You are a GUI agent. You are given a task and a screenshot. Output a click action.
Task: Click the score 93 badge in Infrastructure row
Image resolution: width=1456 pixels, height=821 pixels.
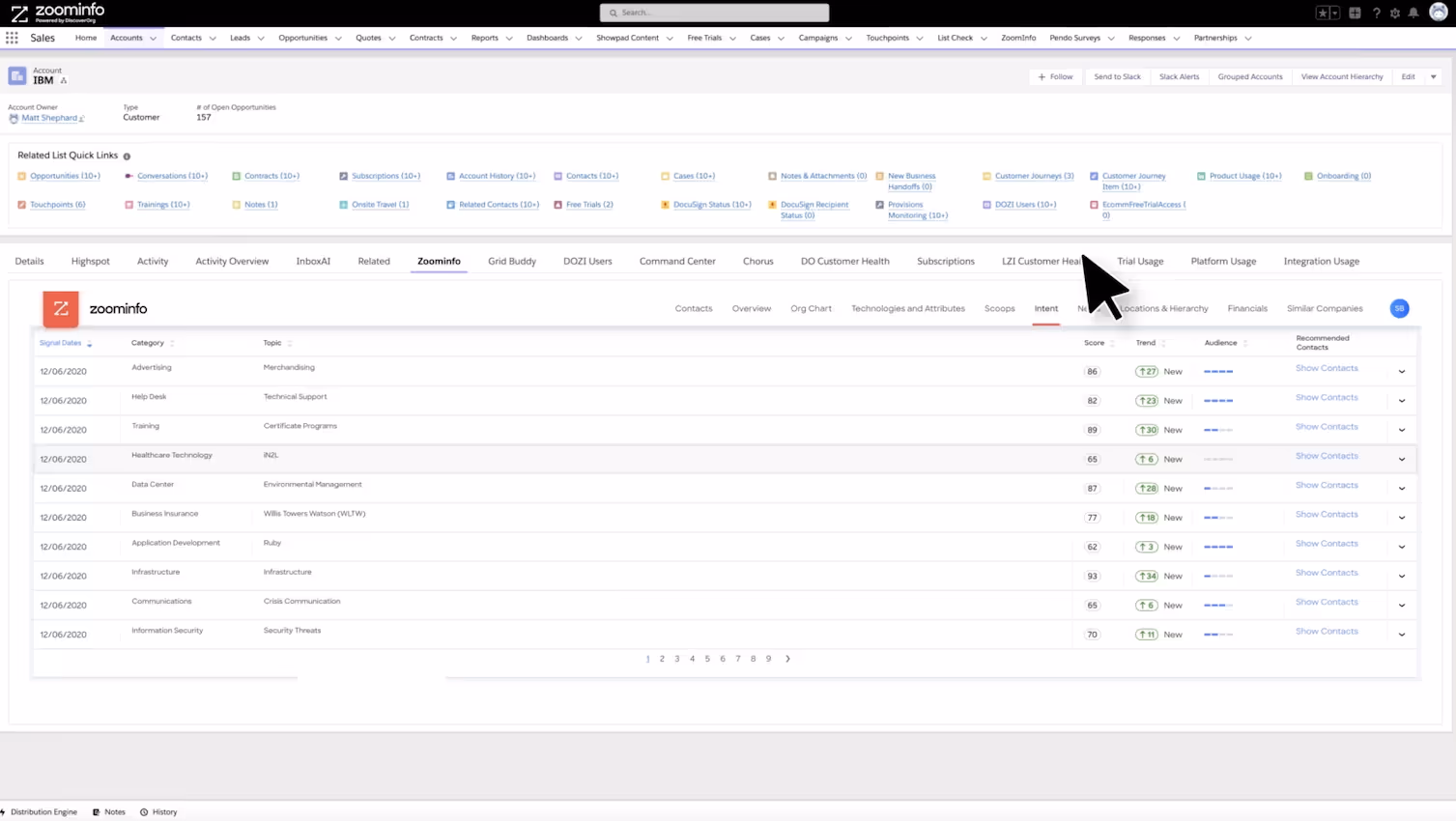tap(1093, 576)
